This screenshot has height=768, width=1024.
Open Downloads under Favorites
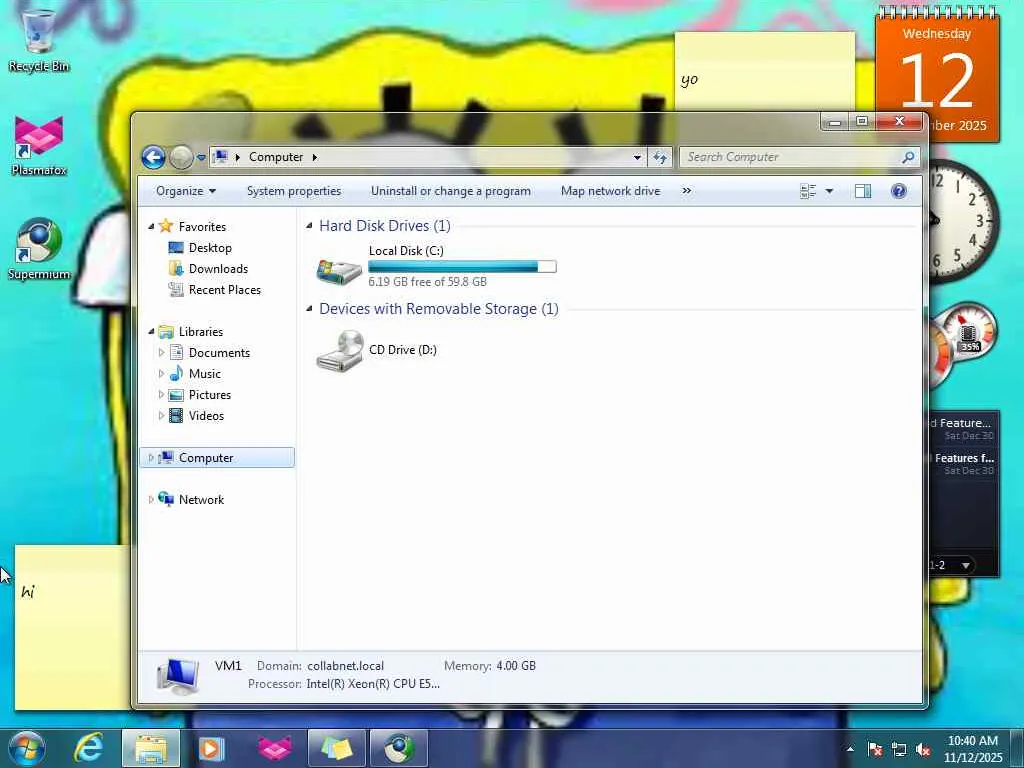[218, 268]
